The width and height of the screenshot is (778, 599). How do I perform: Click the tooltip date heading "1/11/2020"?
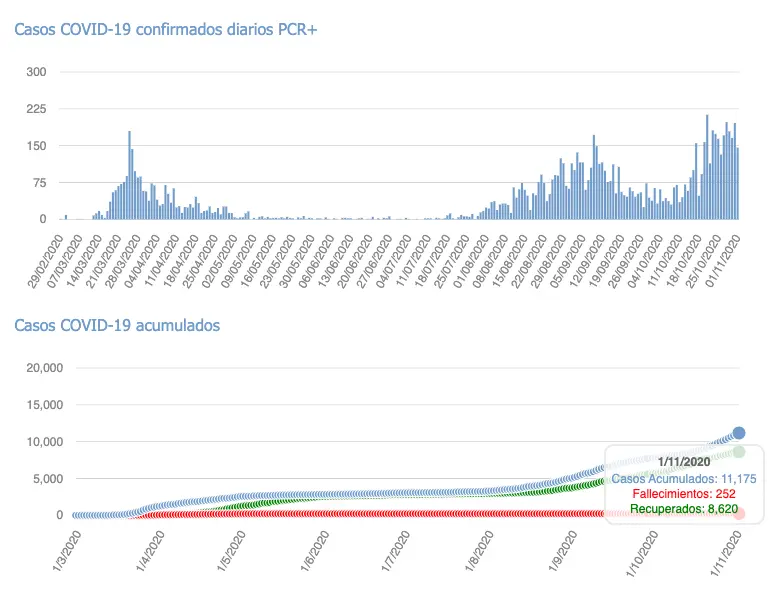685,461
